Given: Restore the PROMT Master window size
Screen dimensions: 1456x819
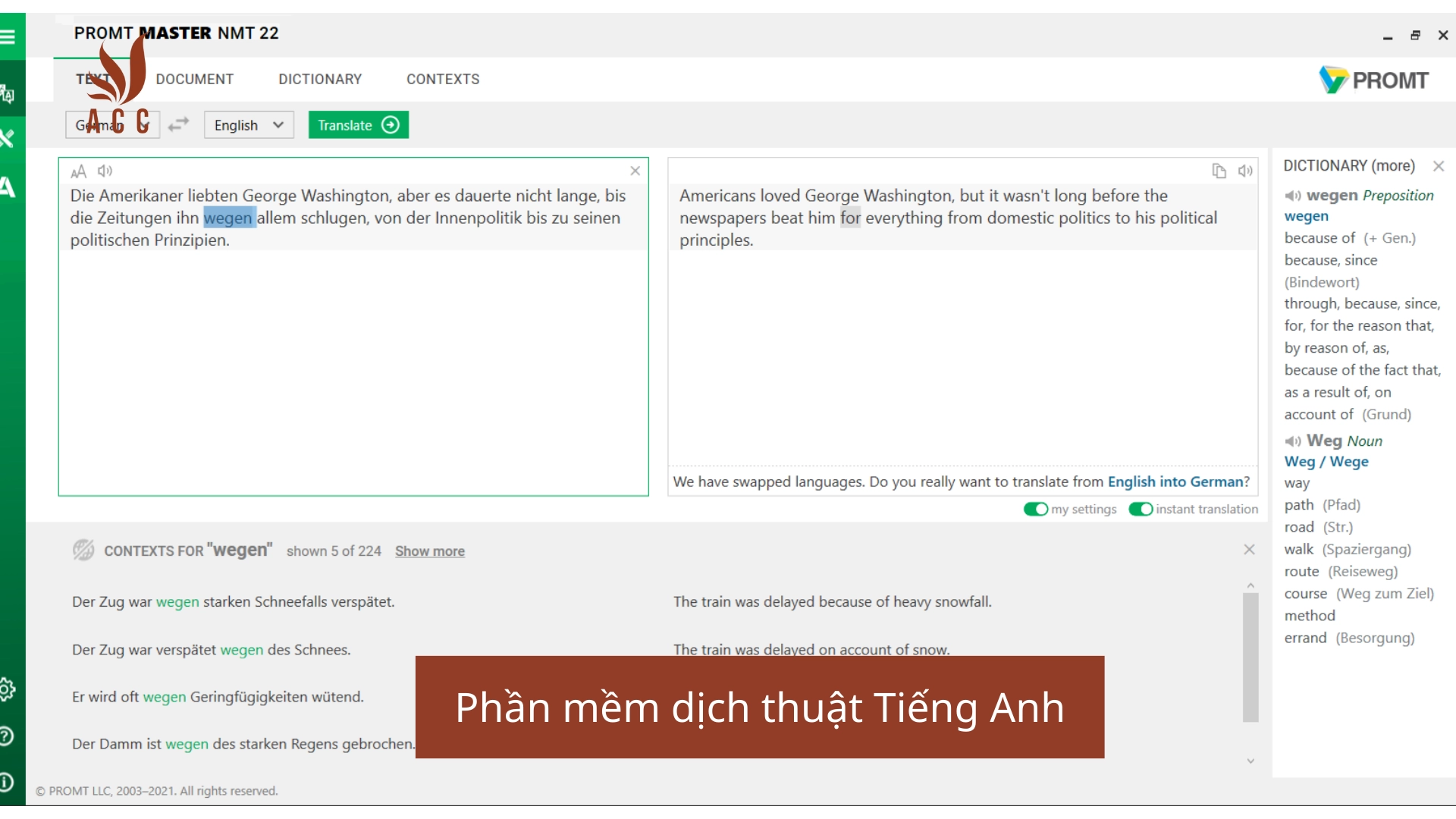Looking at the screenshot, I should pos(1415,36).
